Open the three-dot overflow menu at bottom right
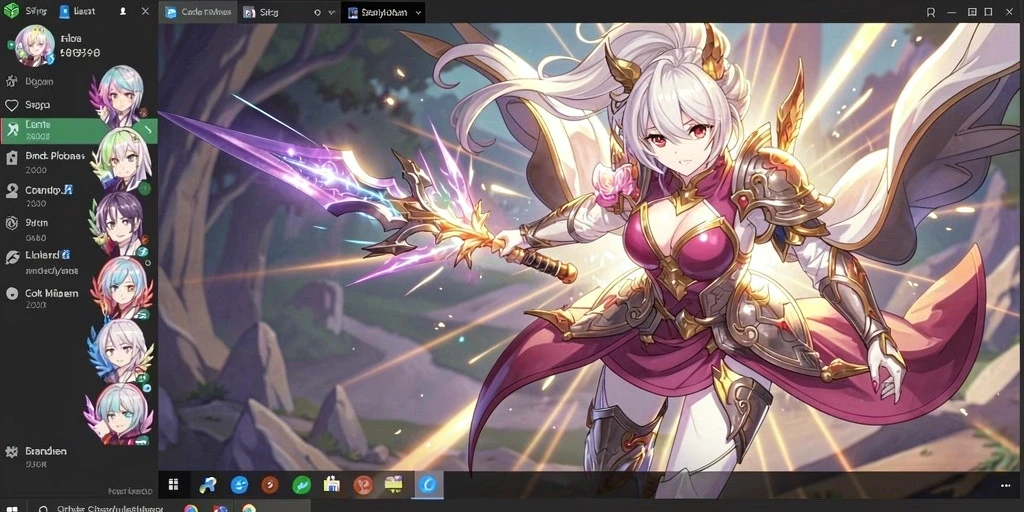The width and height of the screenshot is (1024, 512). tap(1005, 485)
